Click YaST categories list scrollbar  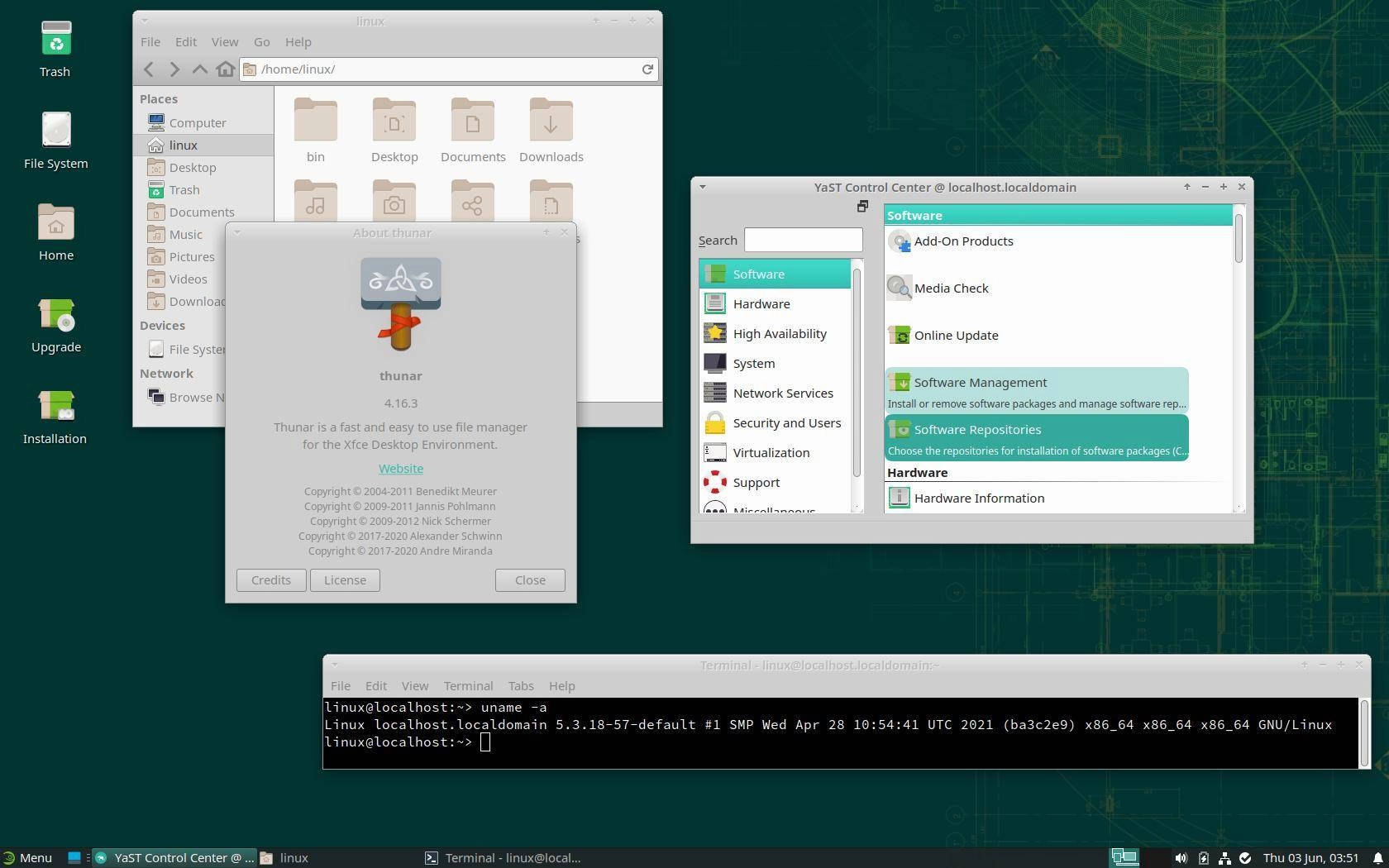(x=857, y=372)
